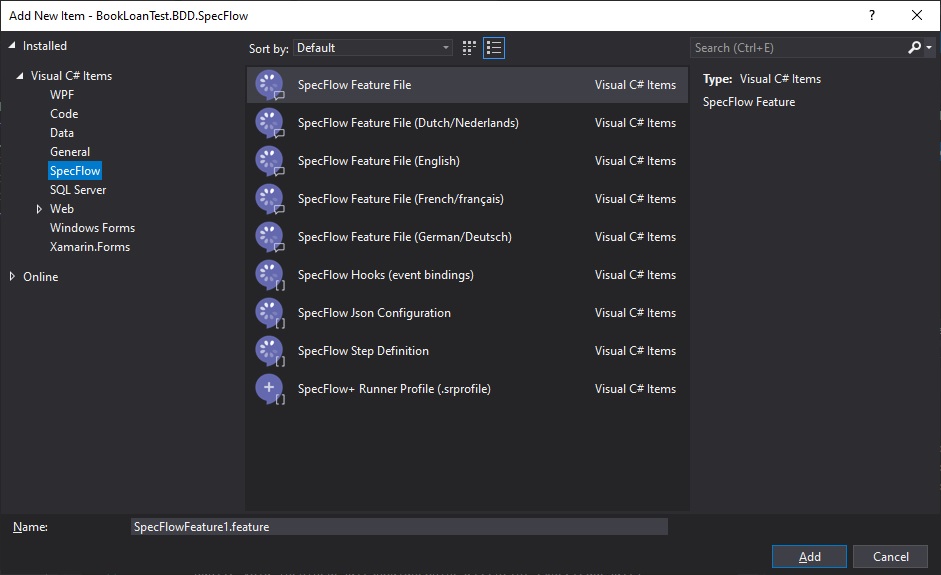Click the search magnifier icon
This screenshot has width=941, height=575.
[914, 47]
